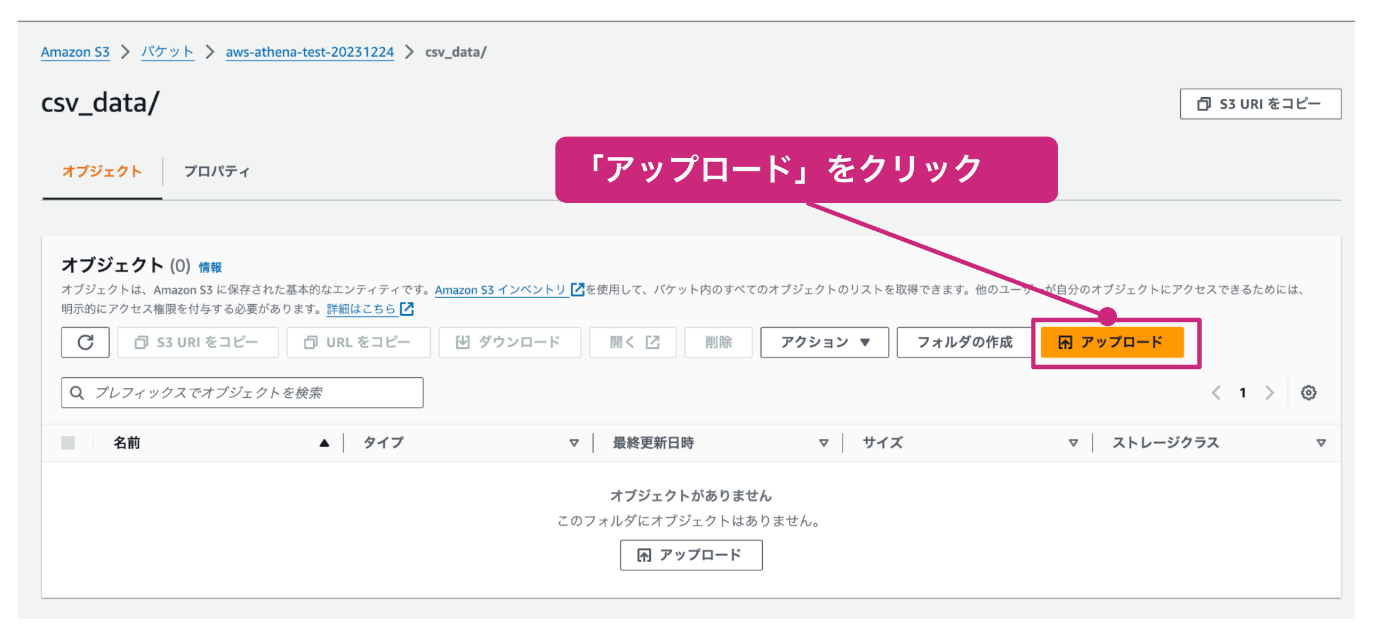The image size is (1400, 641).
Task: Click the フォルダの作成 button
Action: [x=965, y=342]
